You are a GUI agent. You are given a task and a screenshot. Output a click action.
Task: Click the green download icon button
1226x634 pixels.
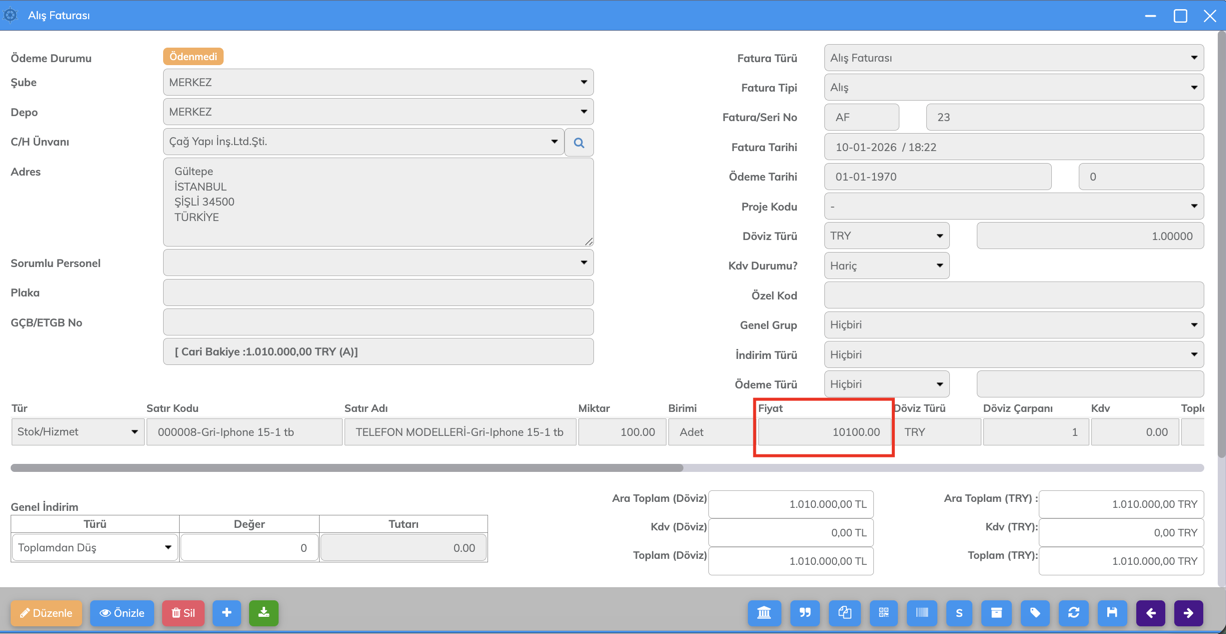point(264,613)
